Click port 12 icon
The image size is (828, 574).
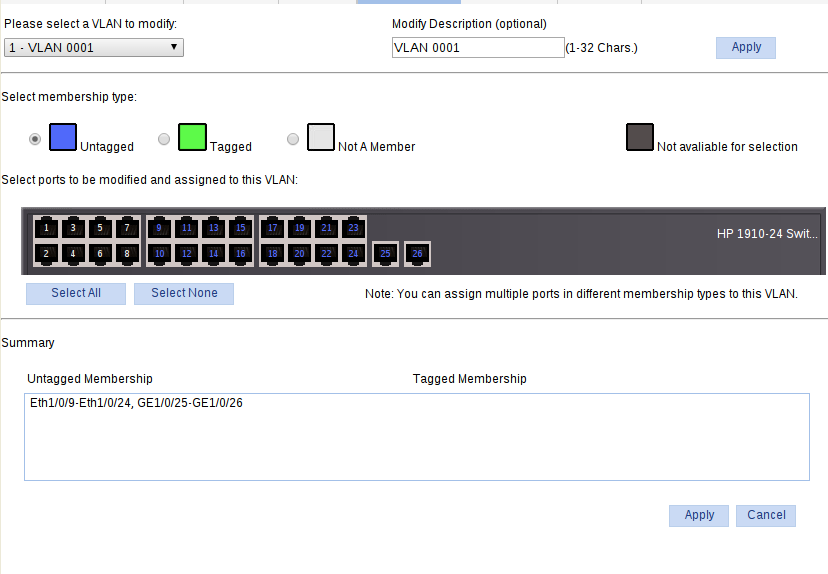coord(186,253)
